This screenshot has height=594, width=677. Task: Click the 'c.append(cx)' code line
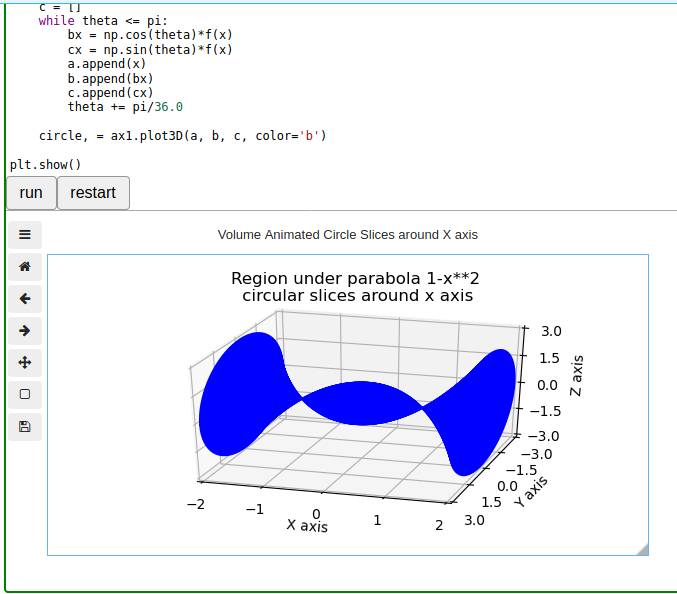(x=111, y=93)
